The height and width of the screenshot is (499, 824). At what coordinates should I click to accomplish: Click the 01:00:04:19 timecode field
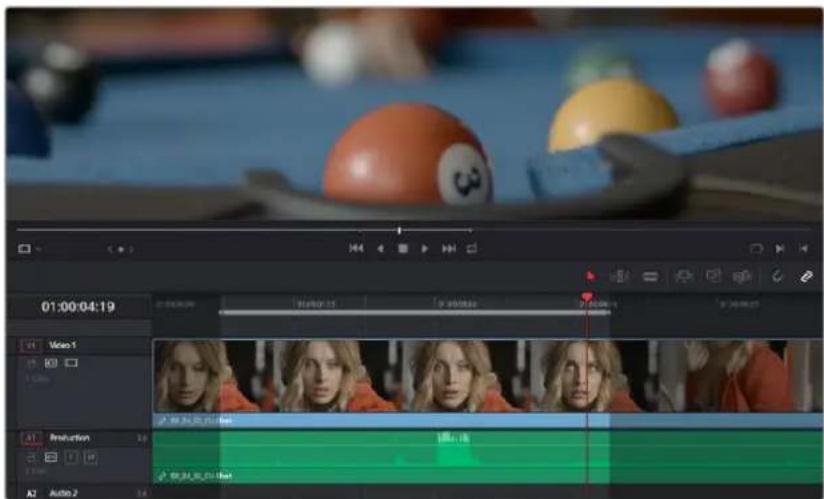click(x=78, y=307)
